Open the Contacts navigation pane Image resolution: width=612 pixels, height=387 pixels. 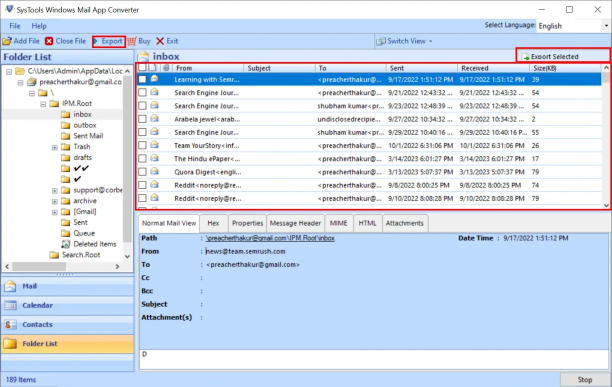pos(67,324)
